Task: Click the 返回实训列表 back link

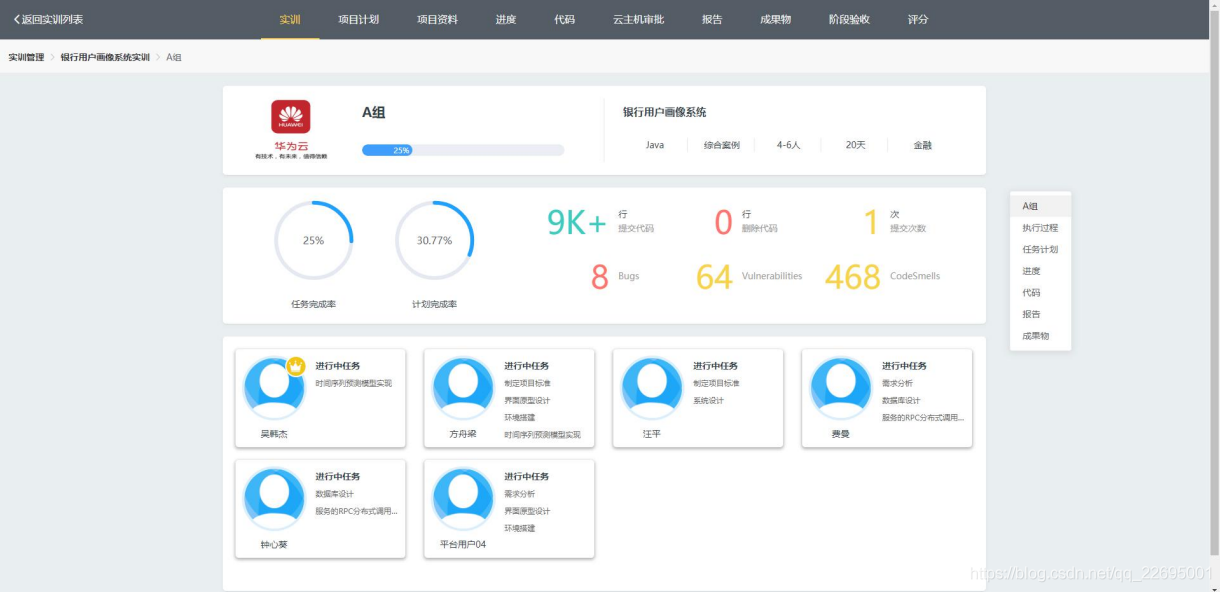Action: pos(49,18)
